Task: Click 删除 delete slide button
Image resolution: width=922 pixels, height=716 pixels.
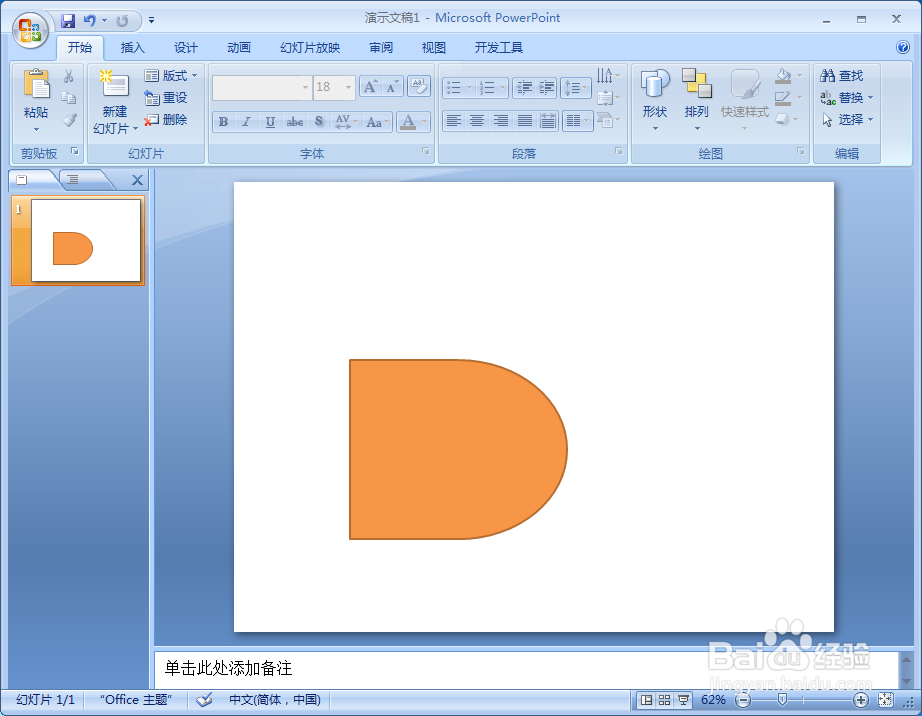Action: pos(166,119)
